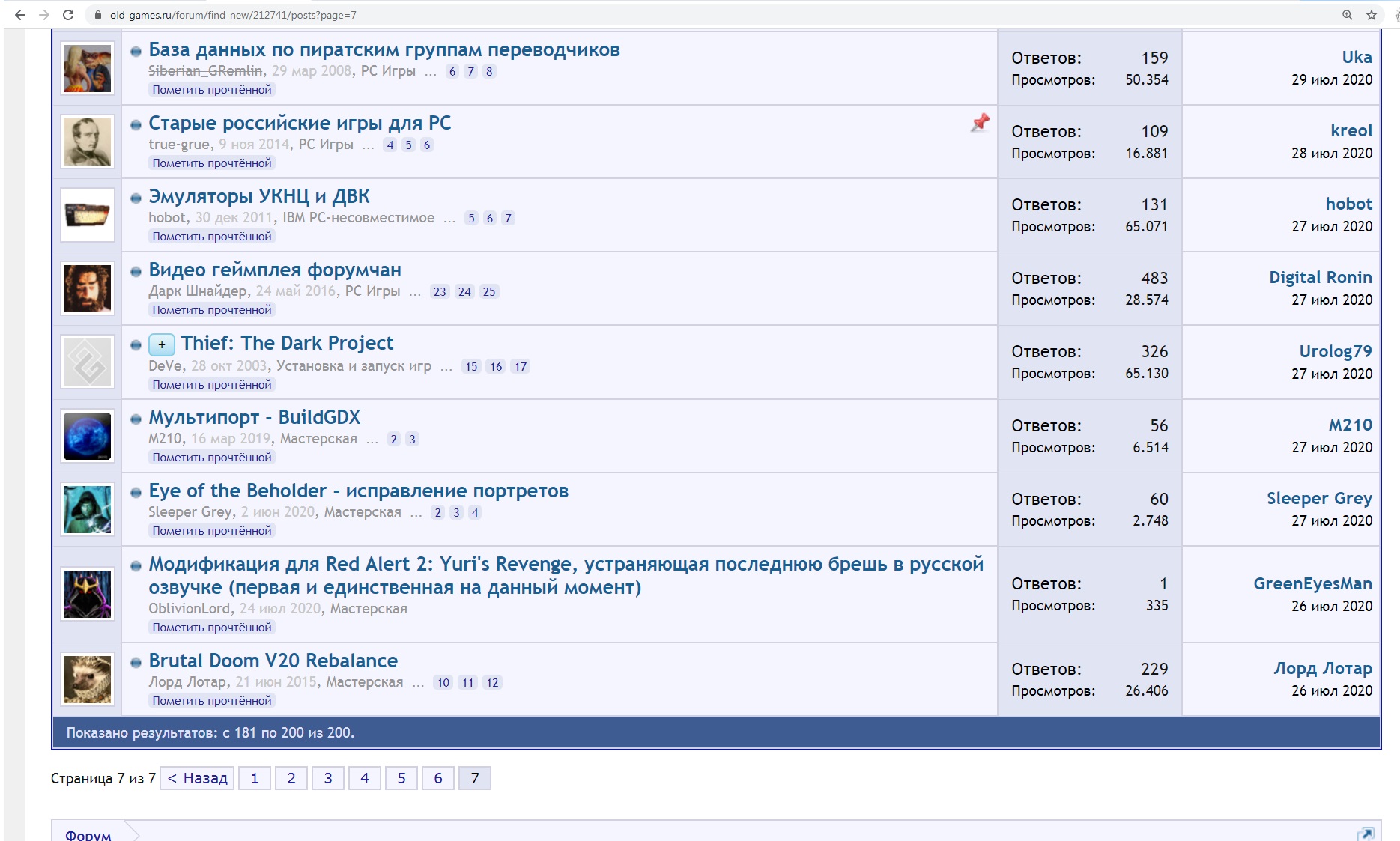Open thread 'База данных по пиратским группам переводчиков'
1400x841 pixels.
point(384,50)
